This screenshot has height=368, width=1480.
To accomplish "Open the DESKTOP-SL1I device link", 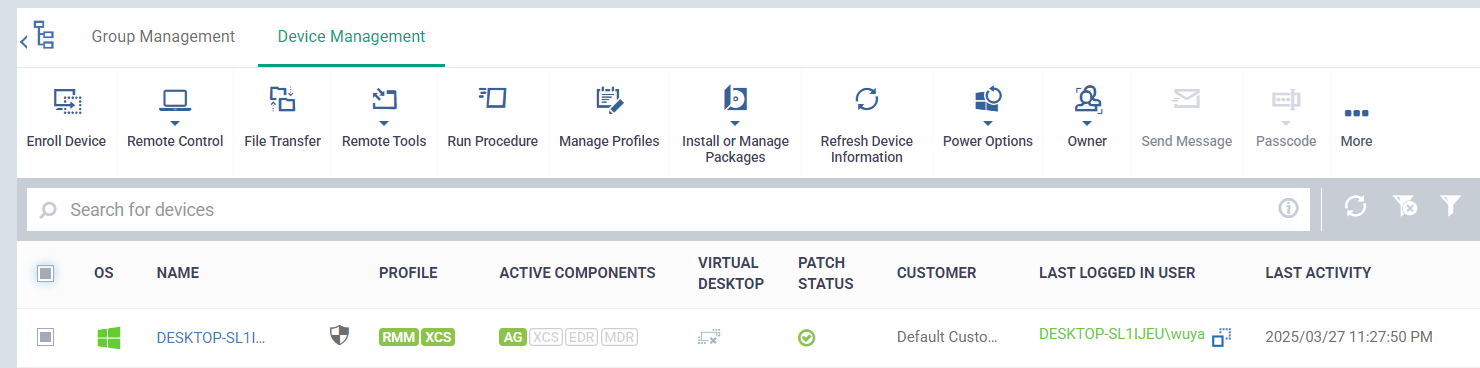I will [211, 338].
